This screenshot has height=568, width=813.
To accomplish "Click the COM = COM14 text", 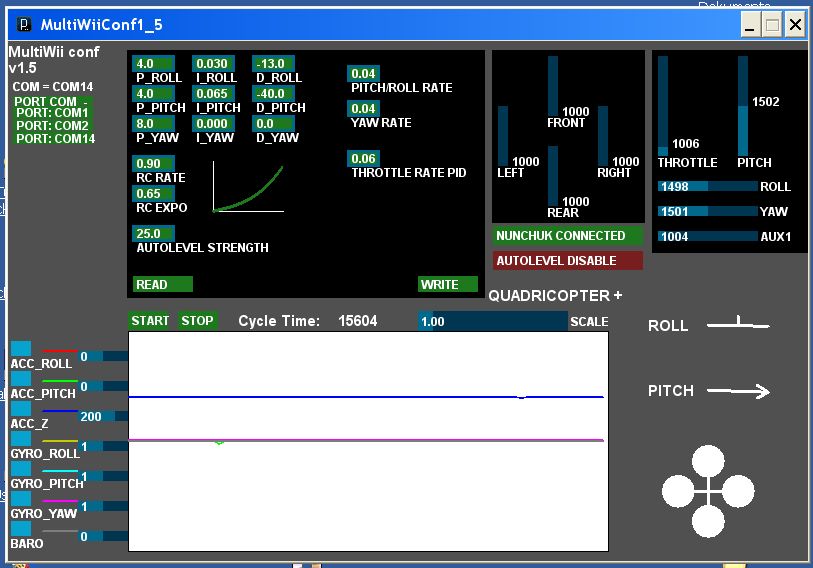I will [x=53, y=87].
